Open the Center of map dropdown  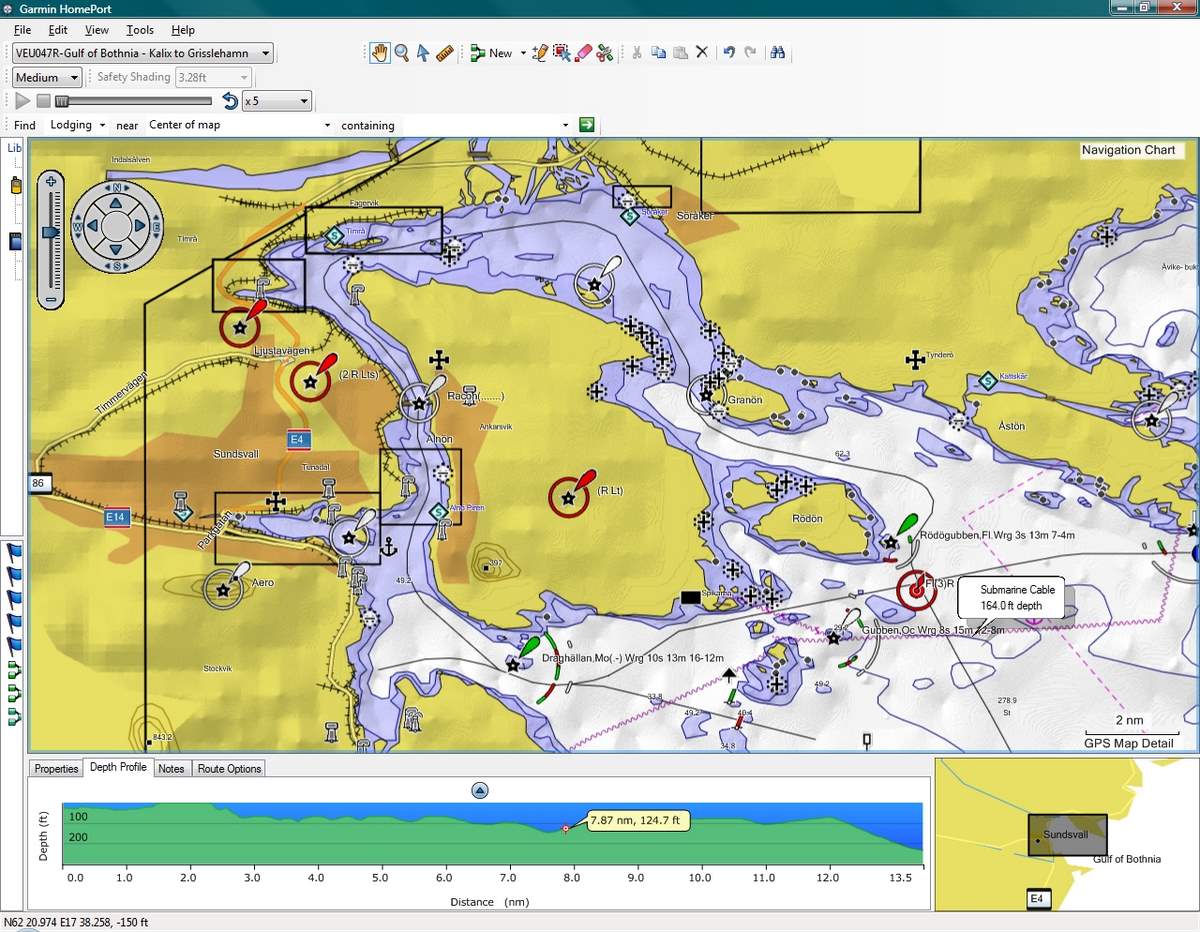(x=239, y=125)
